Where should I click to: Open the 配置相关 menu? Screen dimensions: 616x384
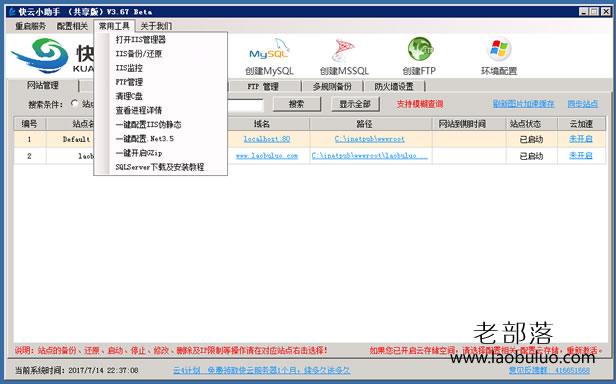72,26
